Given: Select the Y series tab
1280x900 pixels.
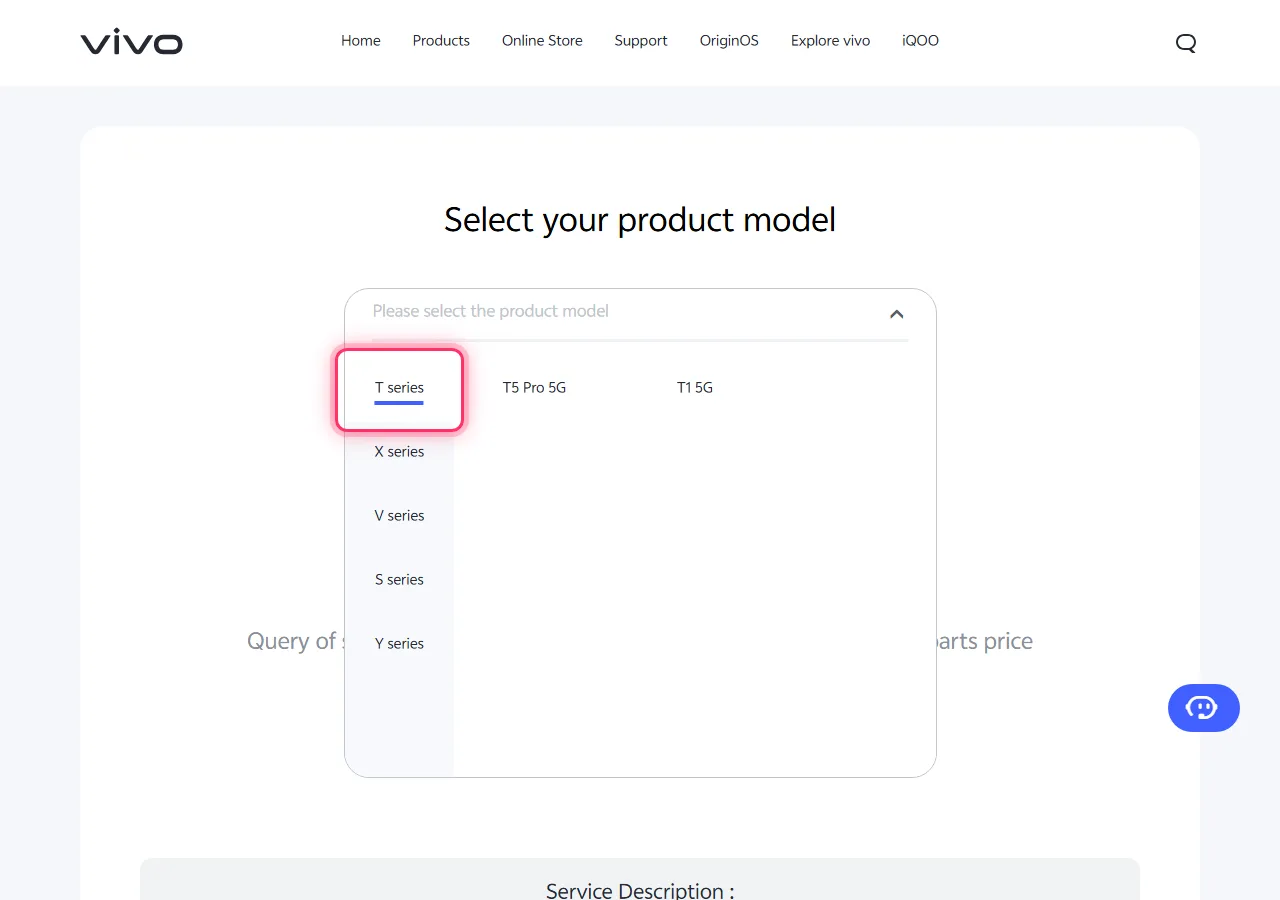Looking at the screenshot, I should [399, 644].
